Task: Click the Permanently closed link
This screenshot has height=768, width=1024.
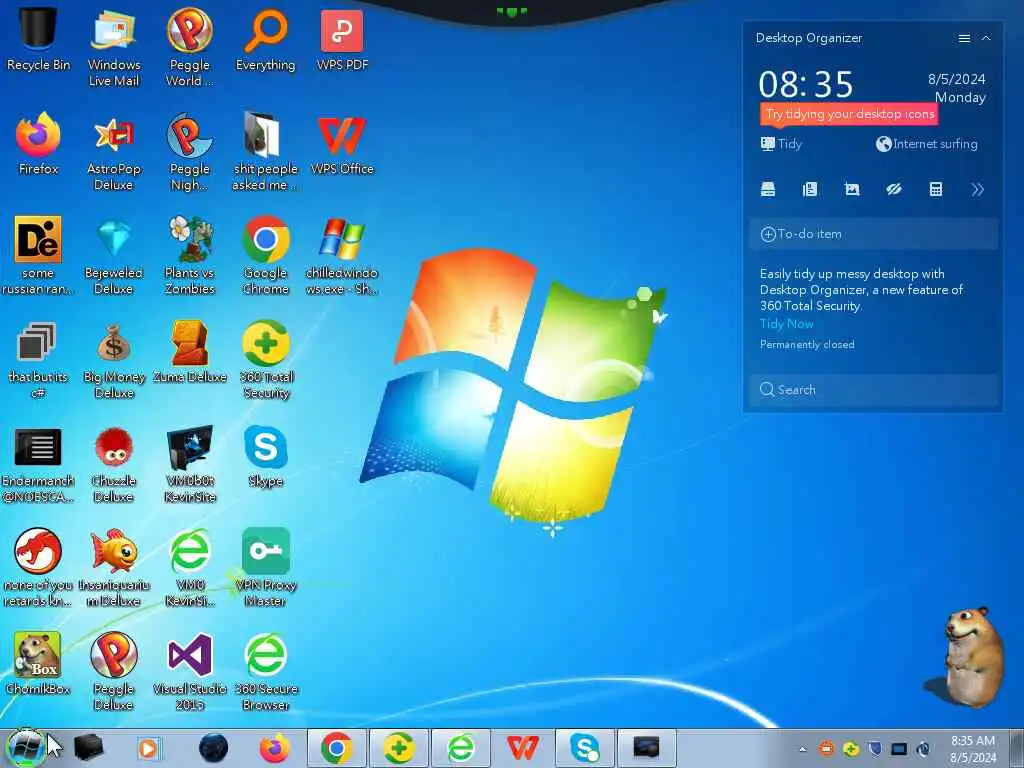Action: [x=807, y=344]
